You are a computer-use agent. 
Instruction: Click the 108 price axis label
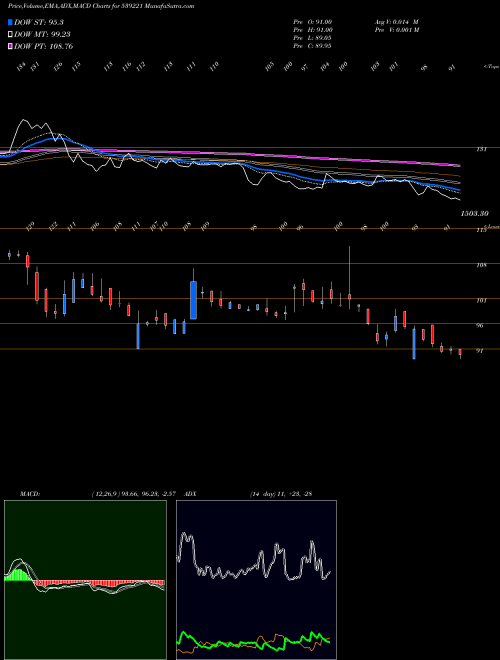tap(481, 266)
